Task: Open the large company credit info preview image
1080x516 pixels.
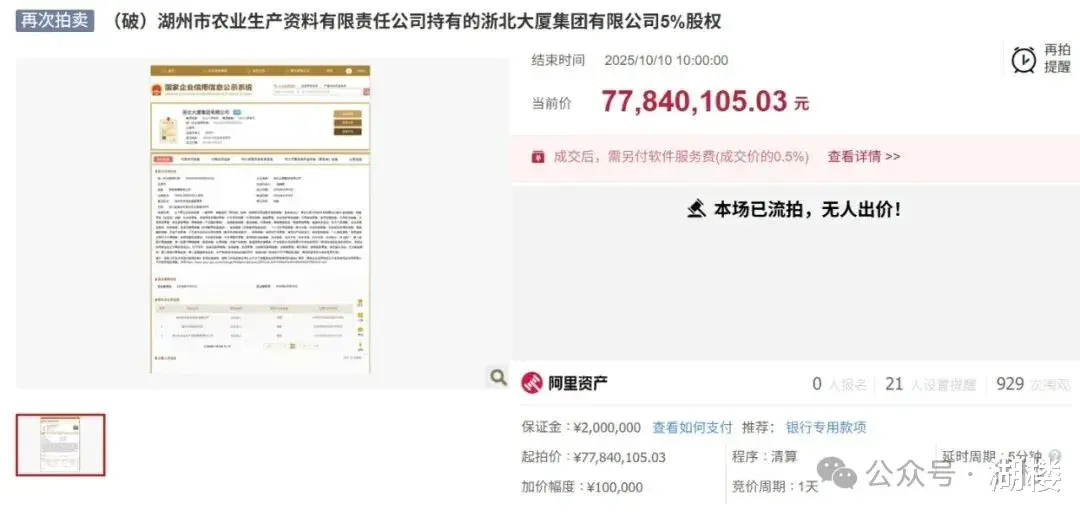Action: click(260, 220)
